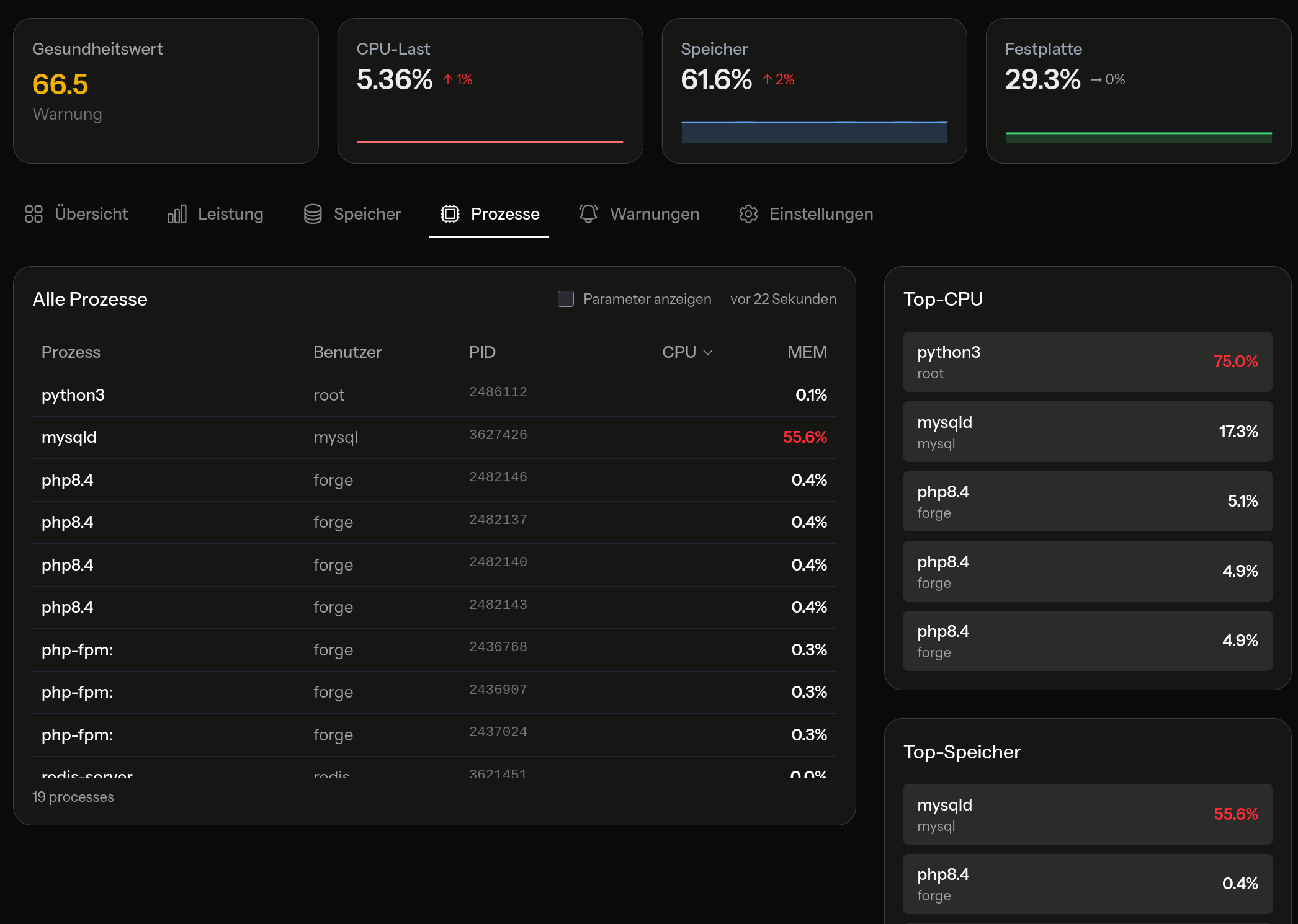This screenshot has height=924, width=1298.
Task: Open the Gesundheitswert score card
Action: click(x=166, y=91)
